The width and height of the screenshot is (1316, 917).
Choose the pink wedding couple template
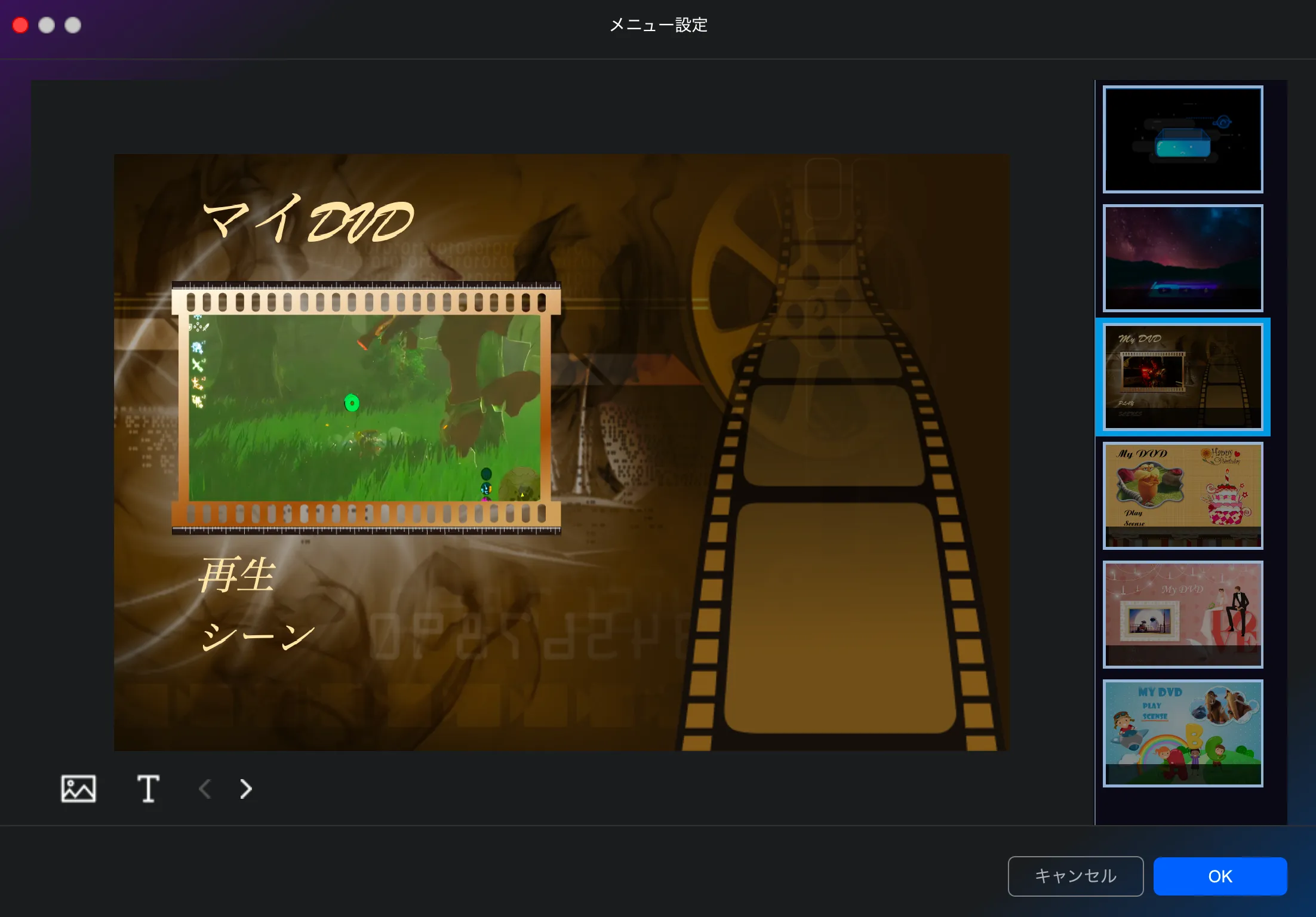point(1182,614)
